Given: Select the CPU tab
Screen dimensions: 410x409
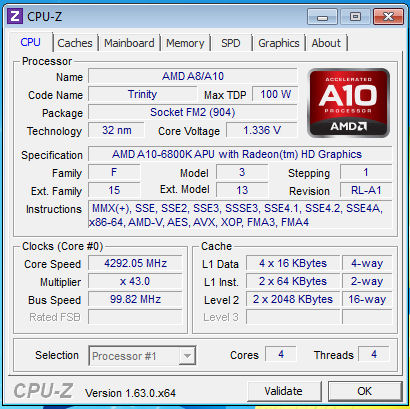Looking at the screenshot, I should pos(31,42).
